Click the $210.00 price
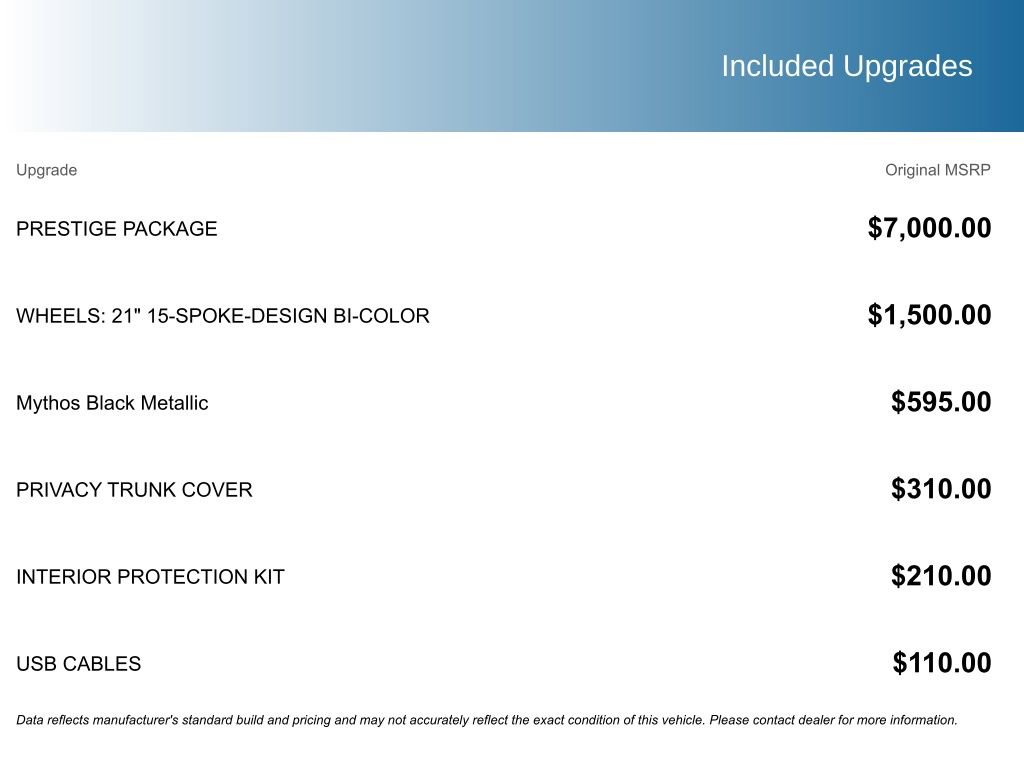This screenshot has width=1024, height=768. click(941, 577)
